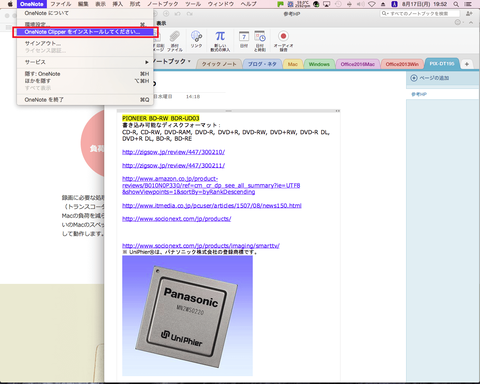Viewport: 480px width, 384px height.
Task: Click the volume icon in the menu bar
Action: (x=361, y=4)
